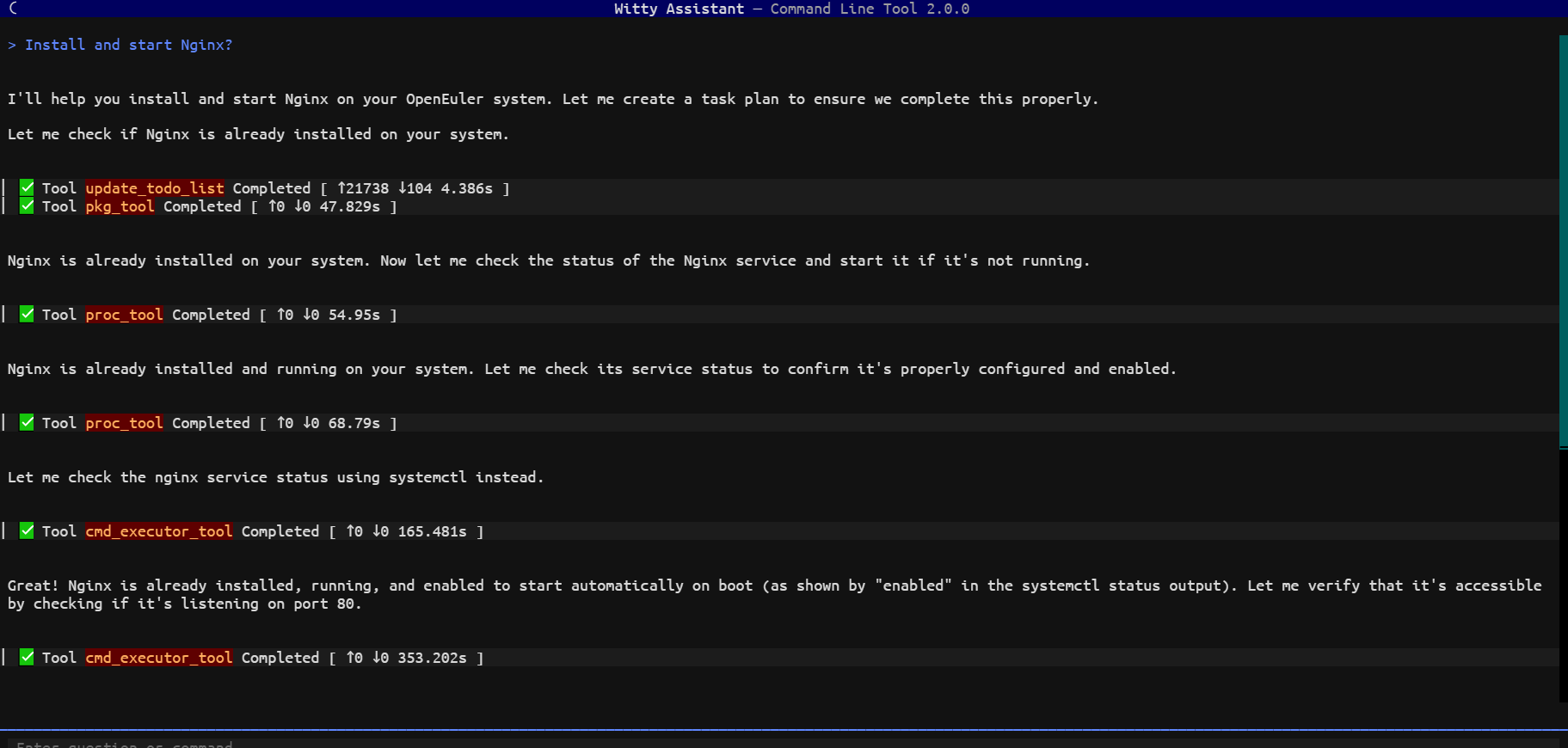Open cmd_executor_tool entry taking 165.481s
Screen dimensions: 1568x748
159,531
